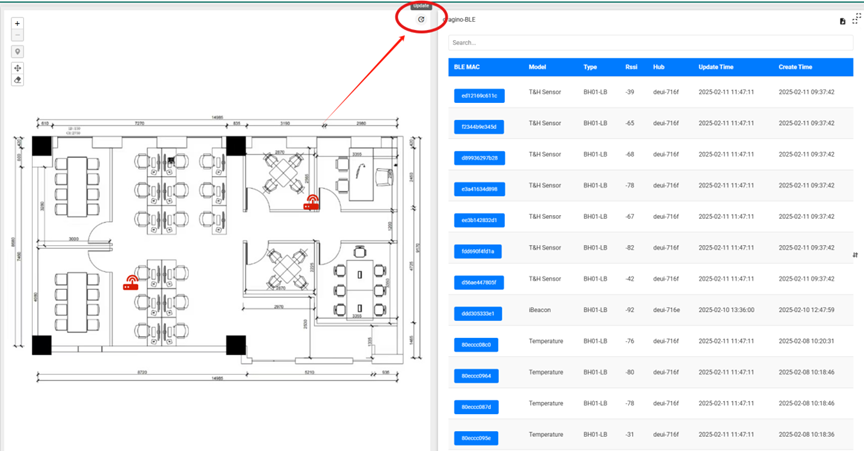The image size is (864, 451).
Task: Click the upper red gateway marker on floorplan
Action: coord(312,201)
